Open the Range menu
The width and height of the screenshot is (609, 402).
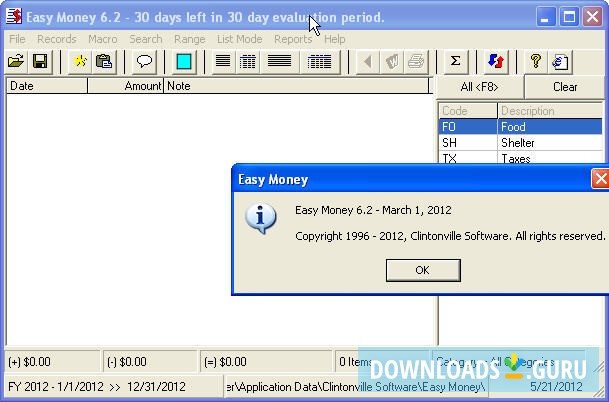pos(190,39)
